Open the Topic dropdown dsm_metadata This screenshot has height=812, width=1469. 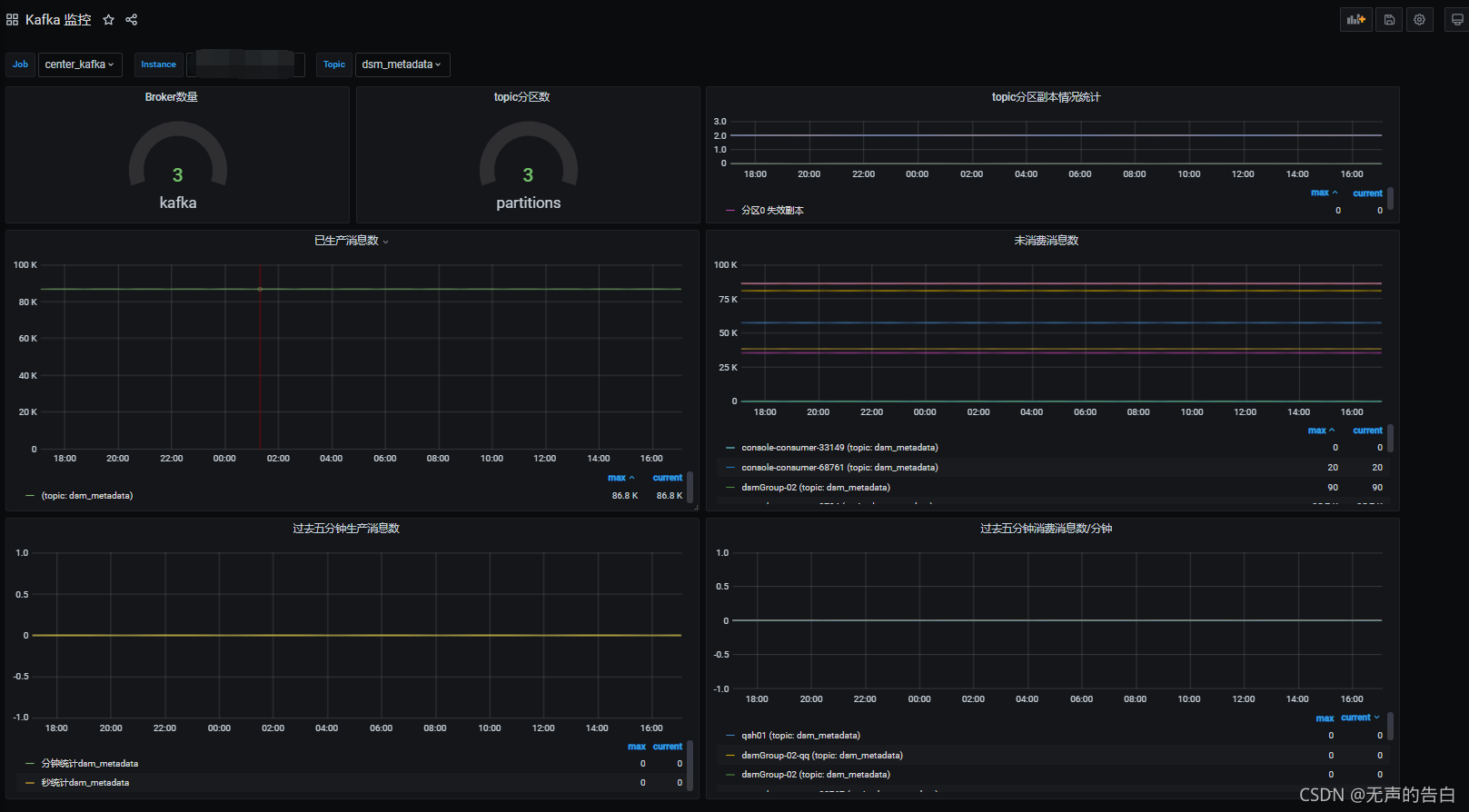[402, 64]
